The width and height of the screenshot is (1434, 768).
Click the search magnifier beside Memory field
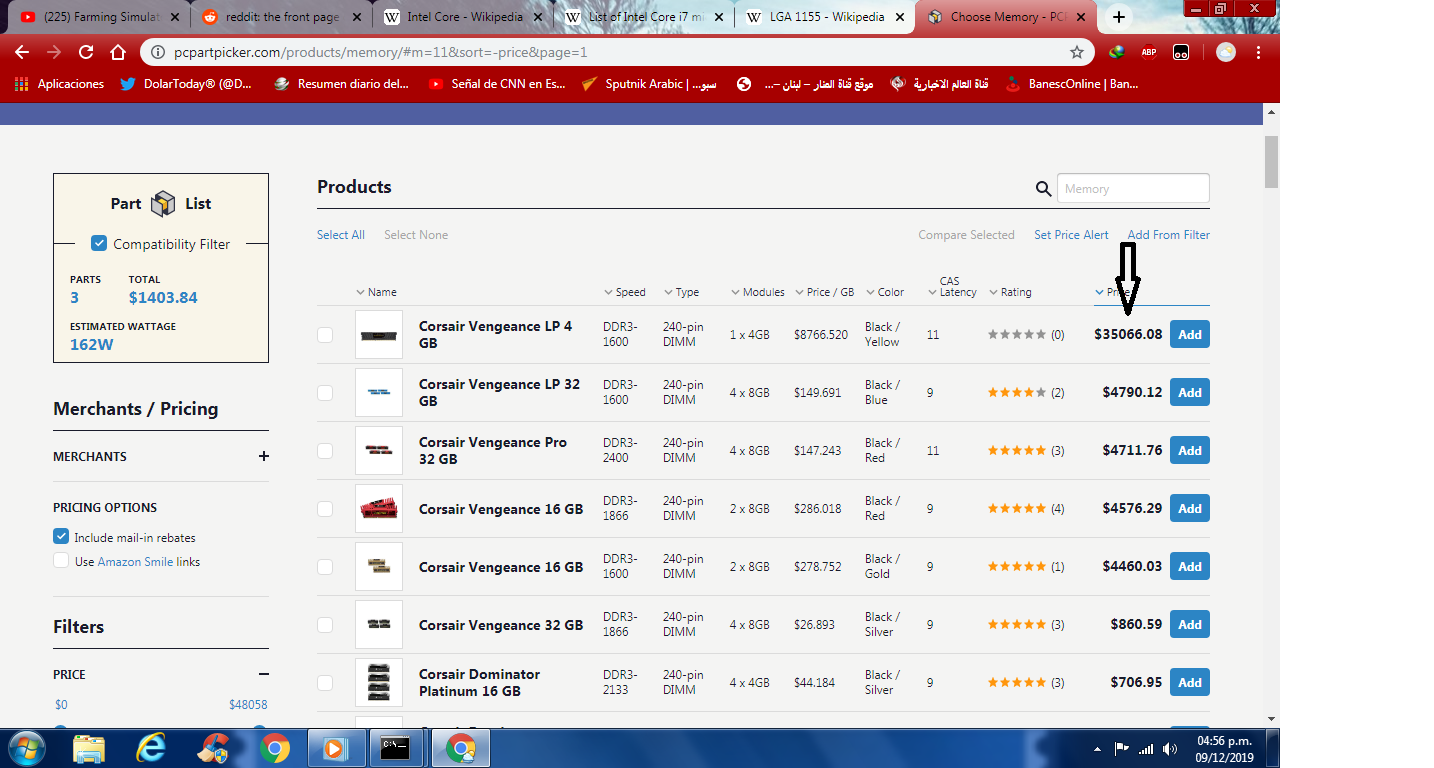1043,189
